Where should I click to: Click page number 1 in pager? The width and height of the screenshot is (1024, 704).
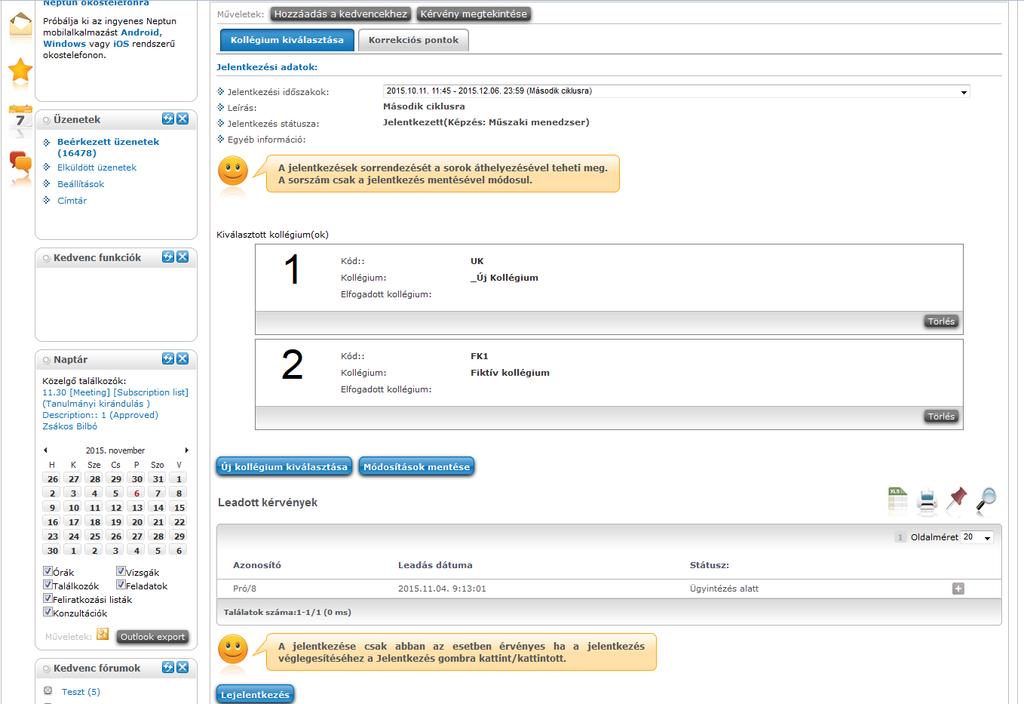pyautogui.click(x=900, y=537)
